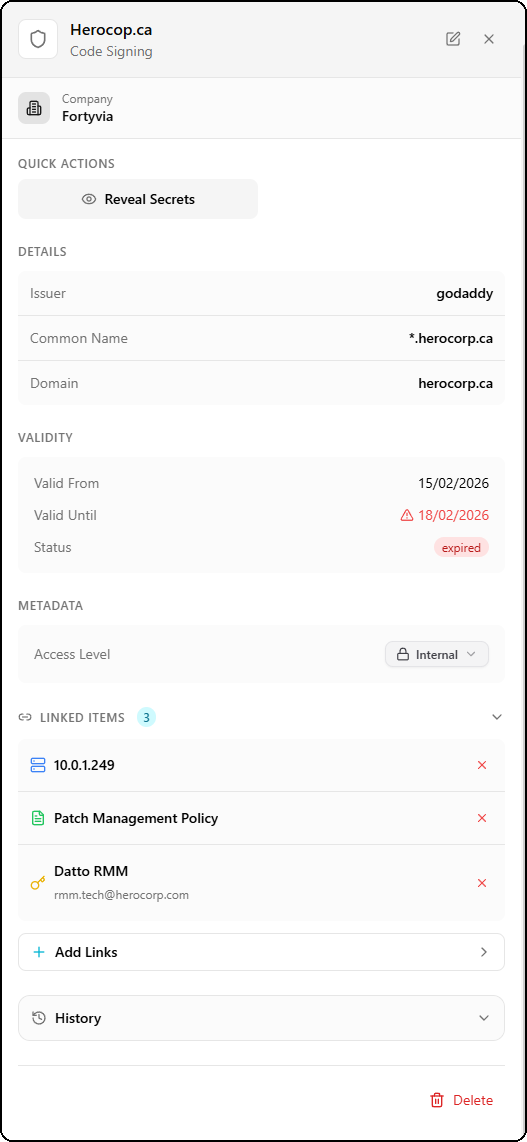Remove the 10.0.1.249 linked item
The width and height of the screenshot is (527, 1142).
pos(481,765)
